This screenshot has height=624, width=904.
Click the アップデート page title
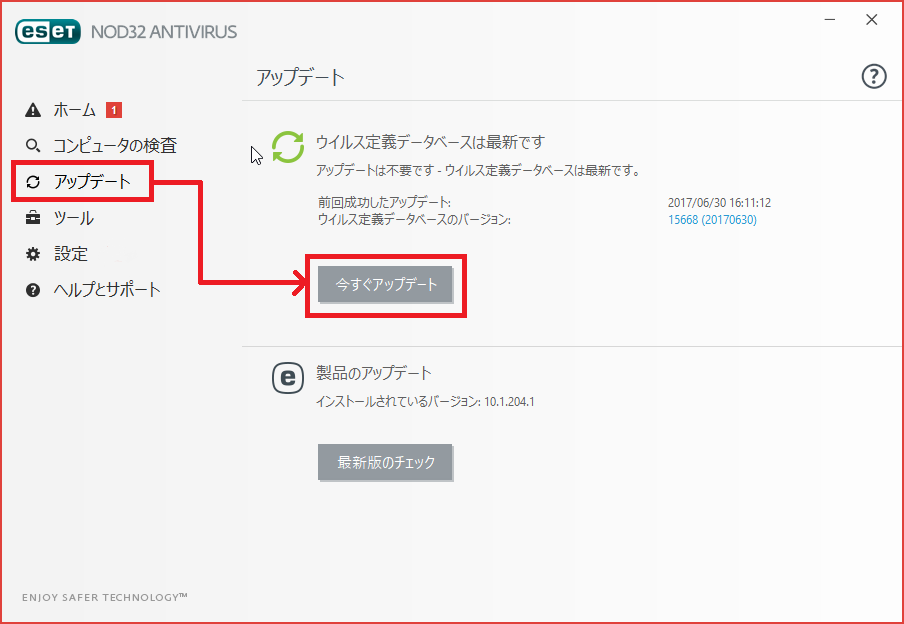pos(300,77)
